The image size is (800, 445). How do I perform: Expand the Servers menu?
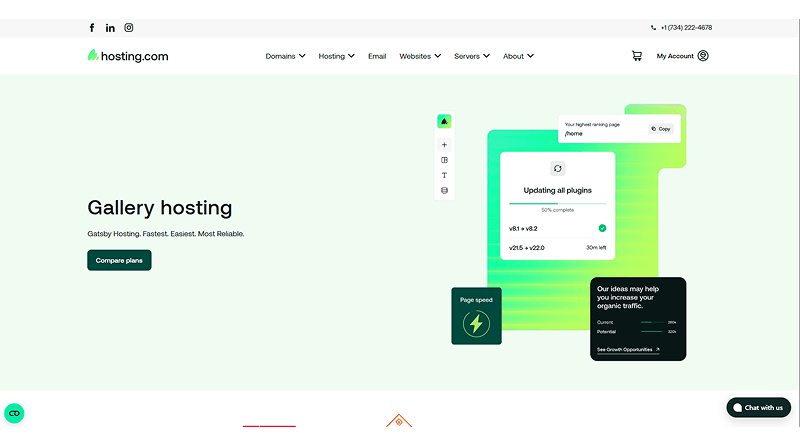click(472, 56)
